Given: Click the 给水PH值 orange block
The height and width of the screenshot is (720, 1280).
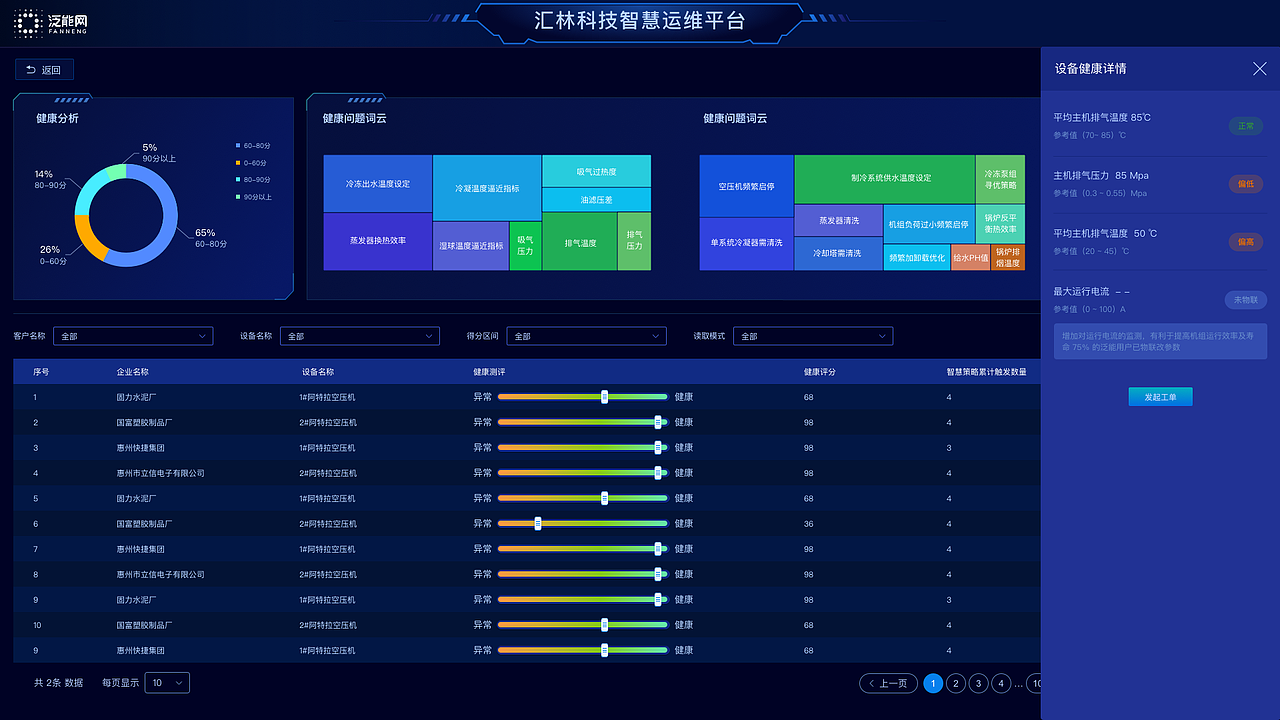Looking at the screenshot, I should click(970, 257).
